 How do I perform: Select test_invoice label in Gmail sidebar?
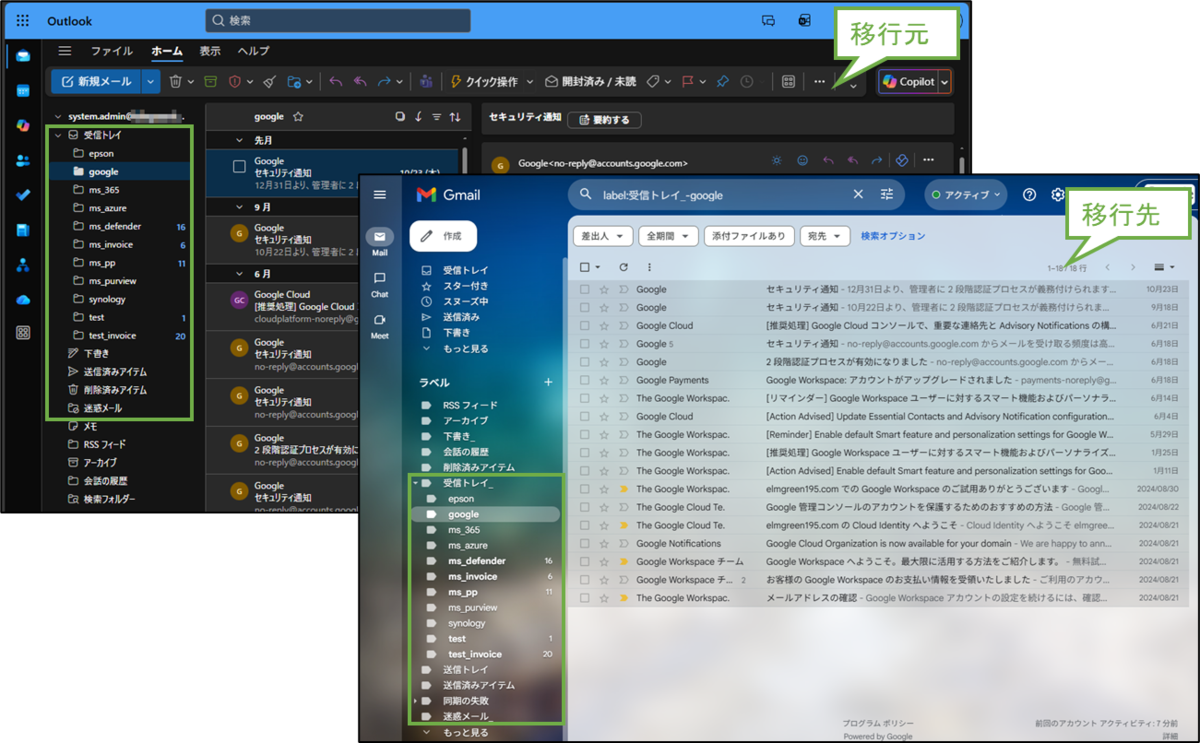(487, 654)
